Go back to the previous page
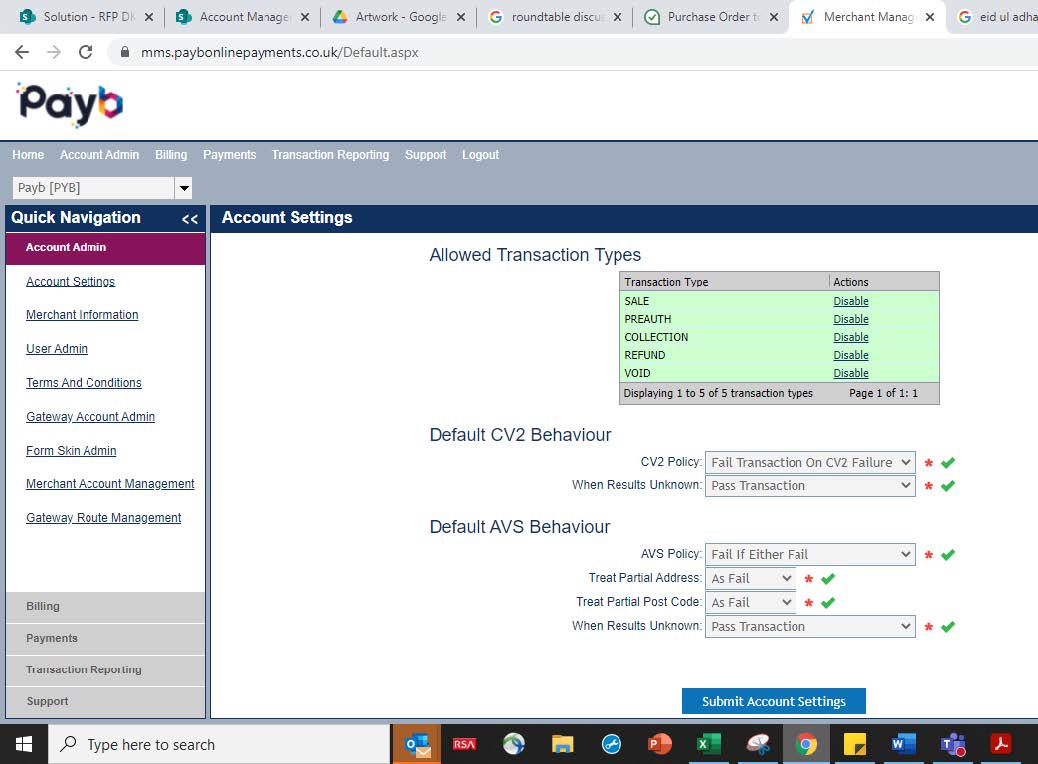The width and height of the screenshot is (1038, 764). (x=22, y=52)
